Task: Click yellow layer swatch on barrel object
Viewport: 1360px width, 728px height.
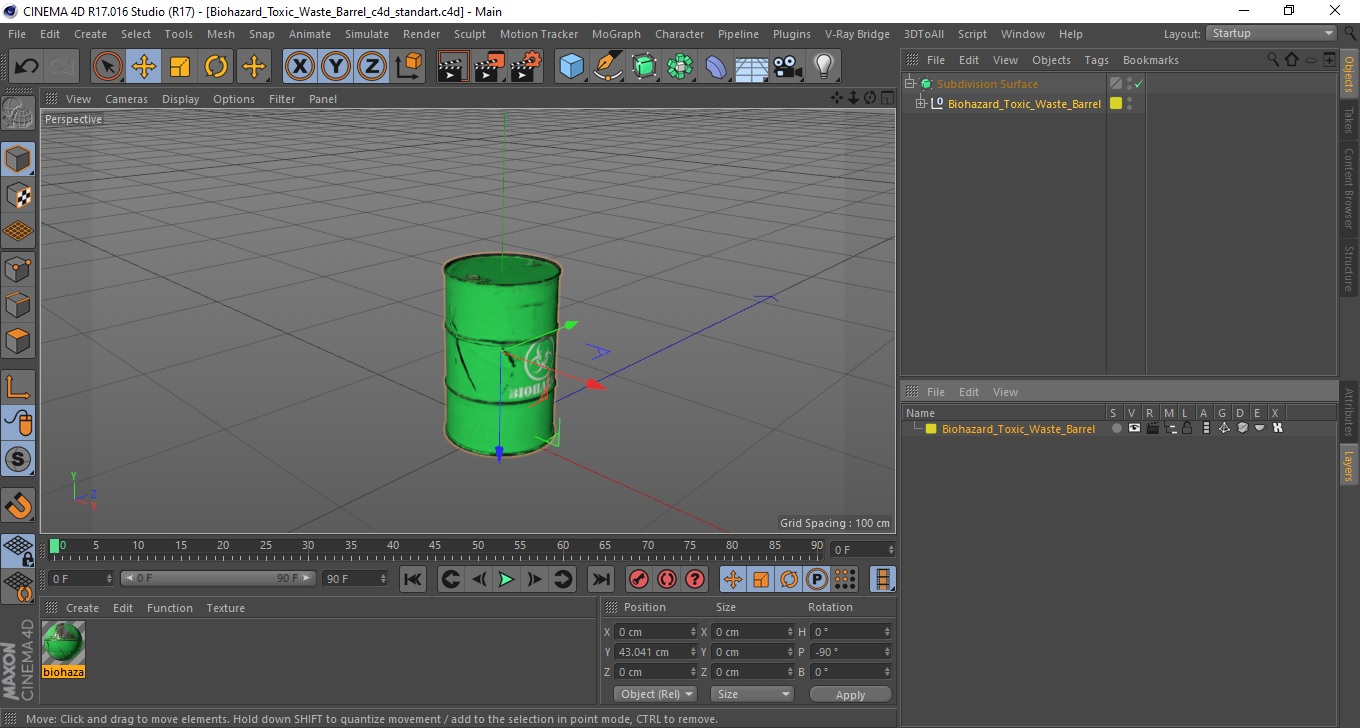Action: [x=1116, y=103]
